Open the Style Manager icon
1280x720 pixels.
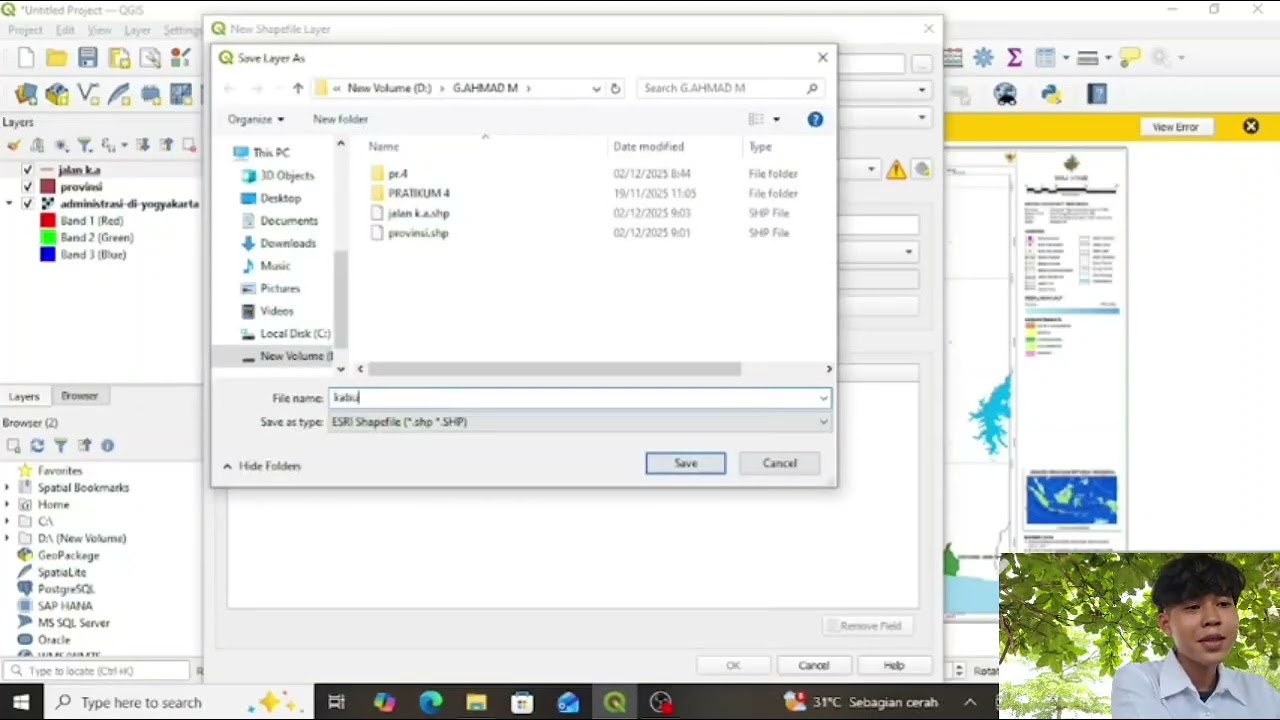tap(181, 58)
